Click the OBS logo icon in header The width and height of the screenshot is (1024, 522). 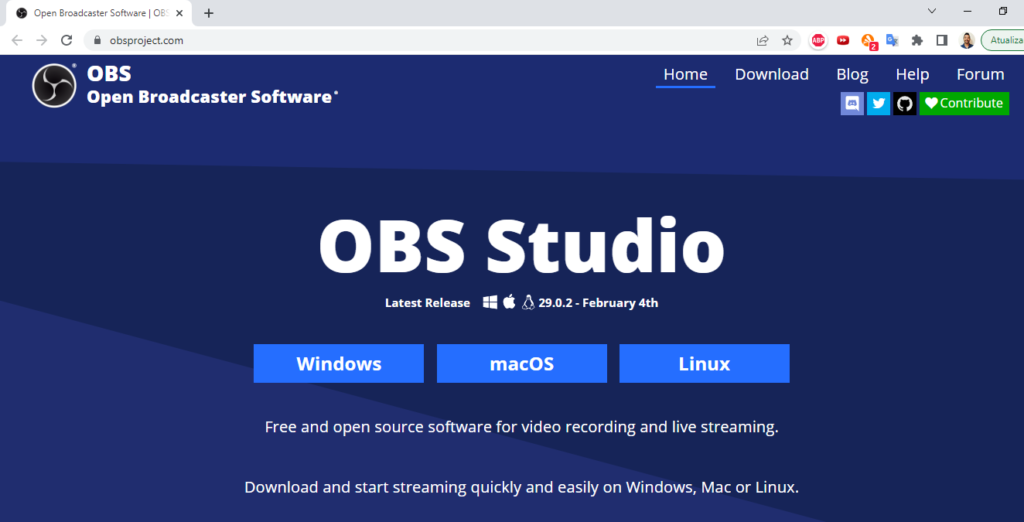(54, 86)
